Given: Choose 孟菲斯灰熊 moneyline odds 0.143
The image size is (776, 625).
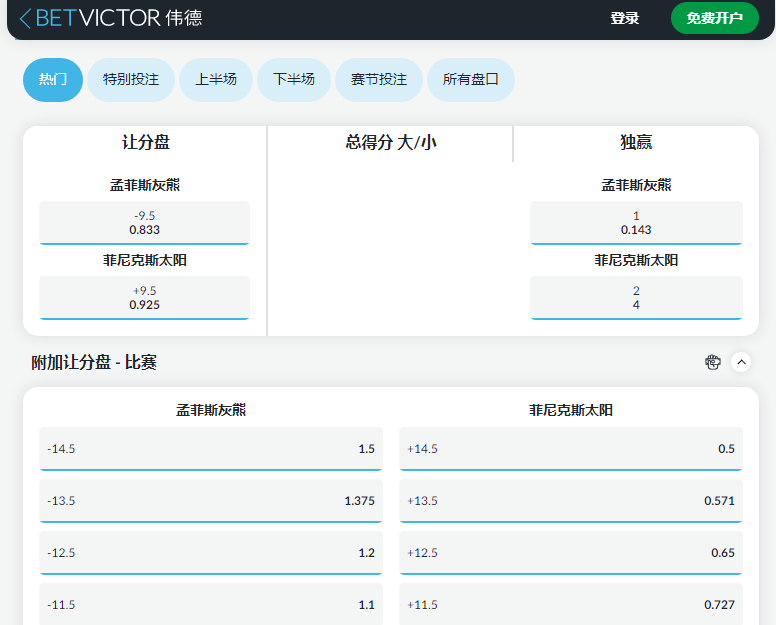Looking at the screenshot, I should coord(636,222).
